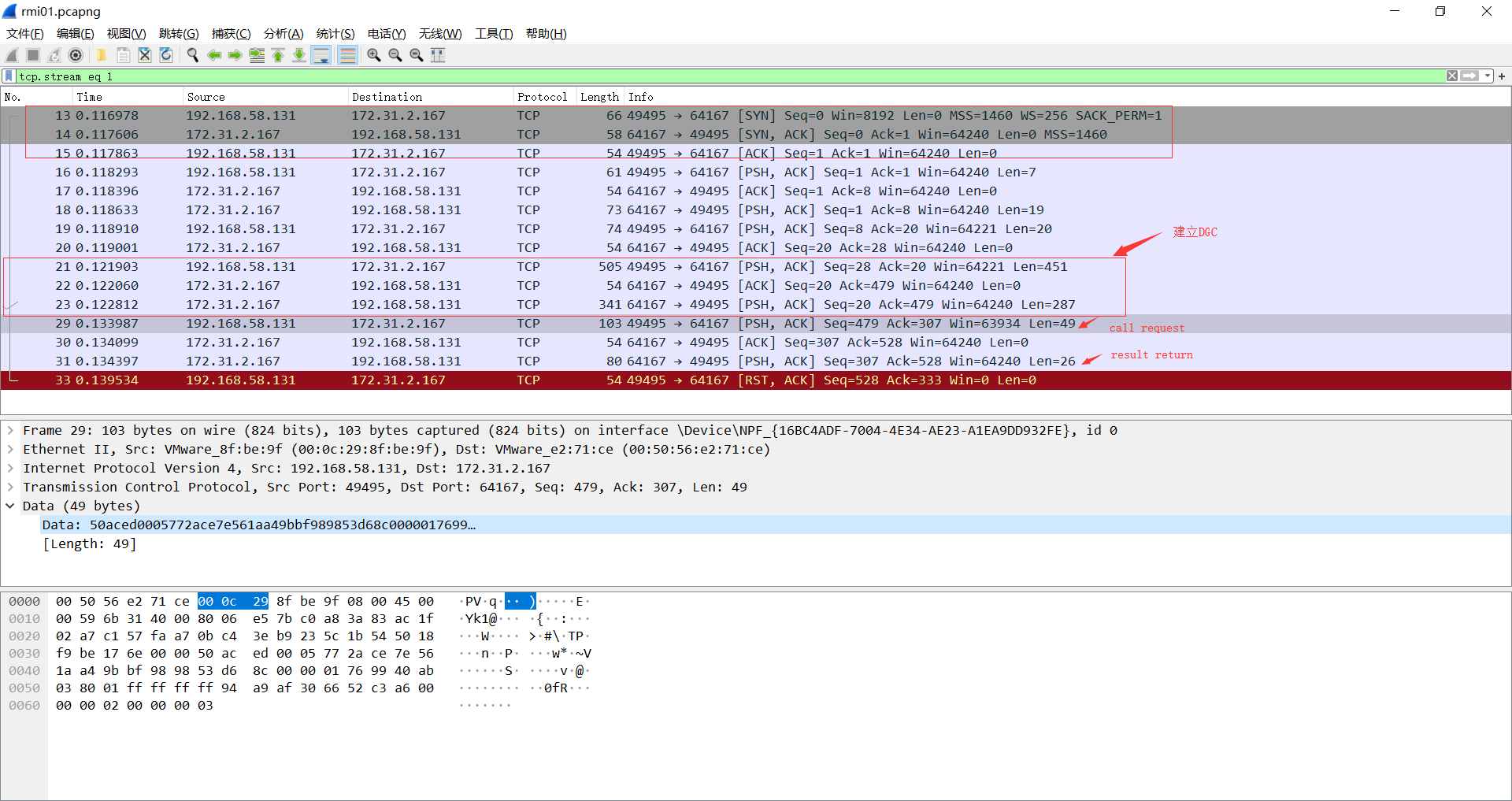Collapse the Data (49 bytes) section
This screenshot has height=801, width=1512.
point(10,506)
